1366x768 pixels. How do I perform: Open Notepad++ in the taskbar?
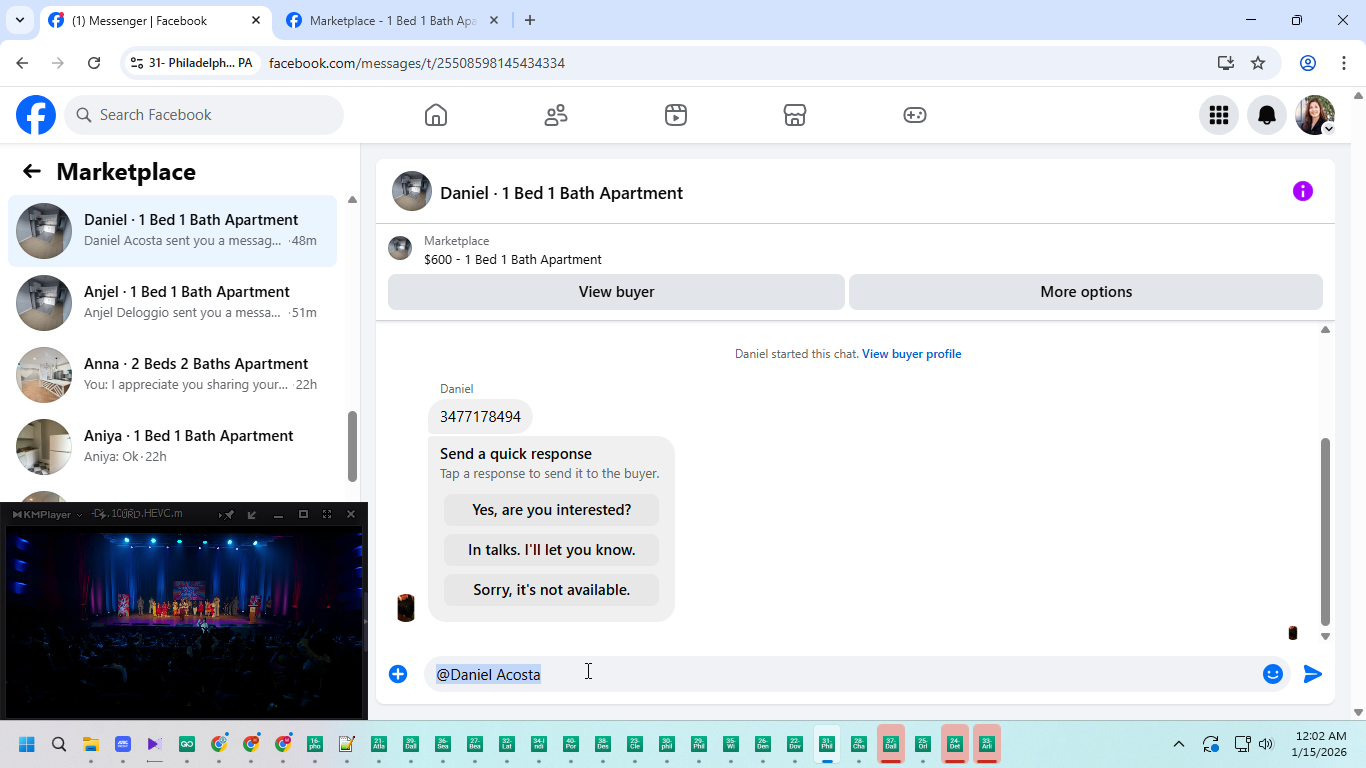click(x=347, y=744)
